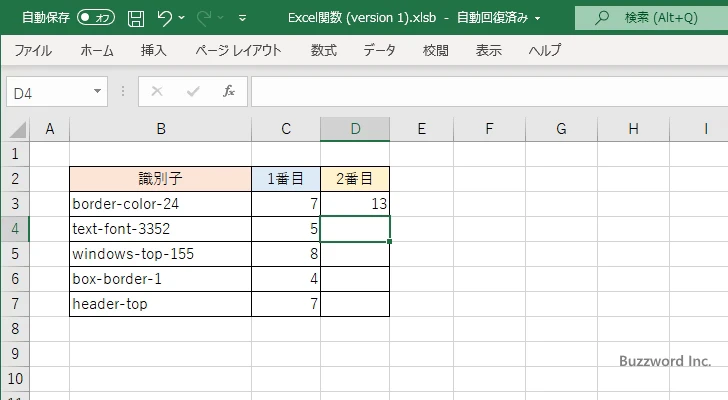Click the formula bar resize dots handle
Image resolution: width=728 pixels, height=400 pixels.
tap(123, 91)
